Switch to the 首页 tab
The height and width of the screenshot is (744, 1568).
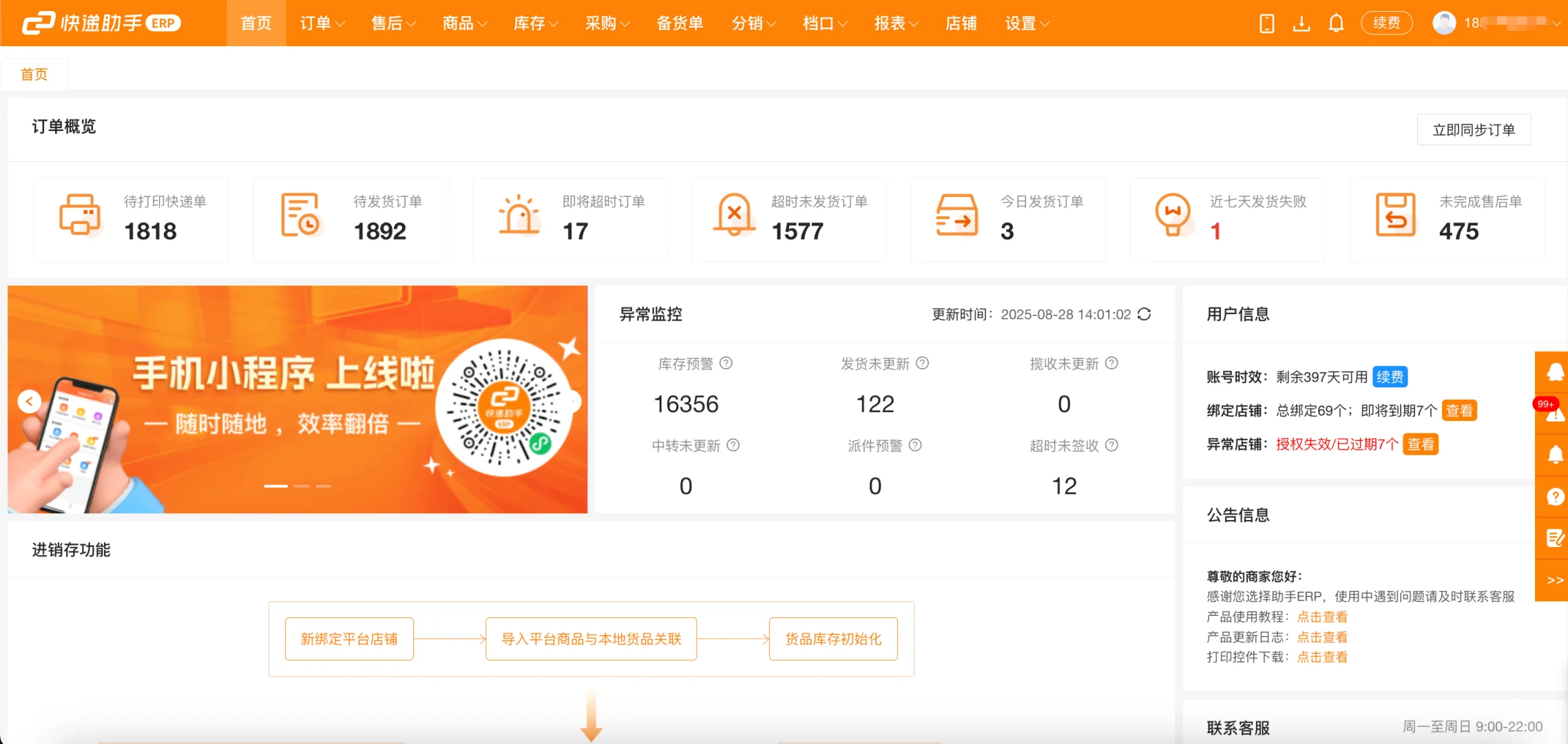tap(34, 74)
